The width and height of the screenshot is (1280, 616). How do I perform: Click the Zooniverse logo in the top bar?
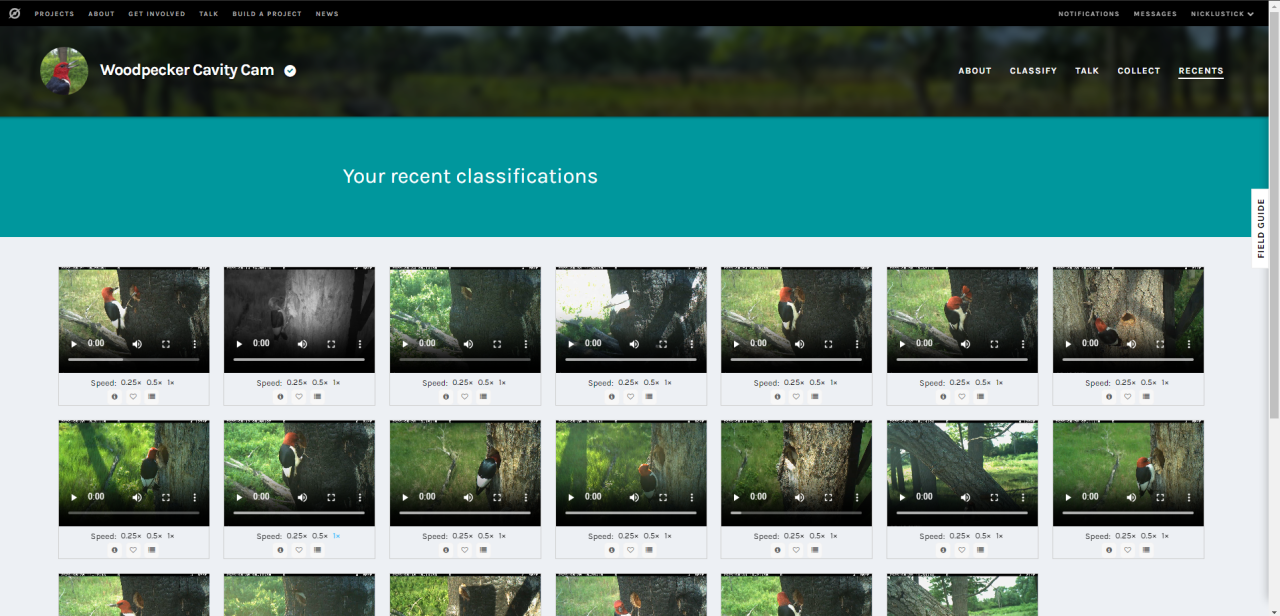tap(14, 13)
